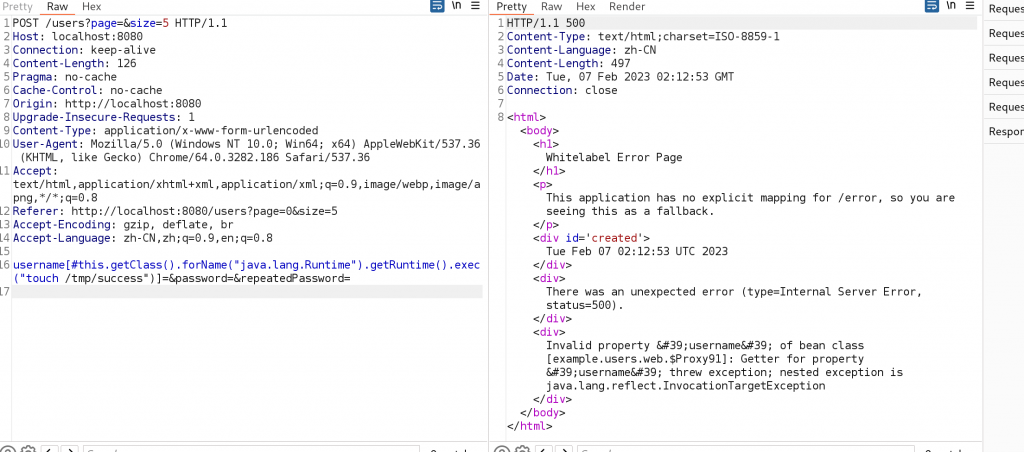The width and height of the screenshot is (1024, 452).
Task: Click Tue Feb 07 02:12:53 UTC 2023 text
Action: [x=637, y=251]
